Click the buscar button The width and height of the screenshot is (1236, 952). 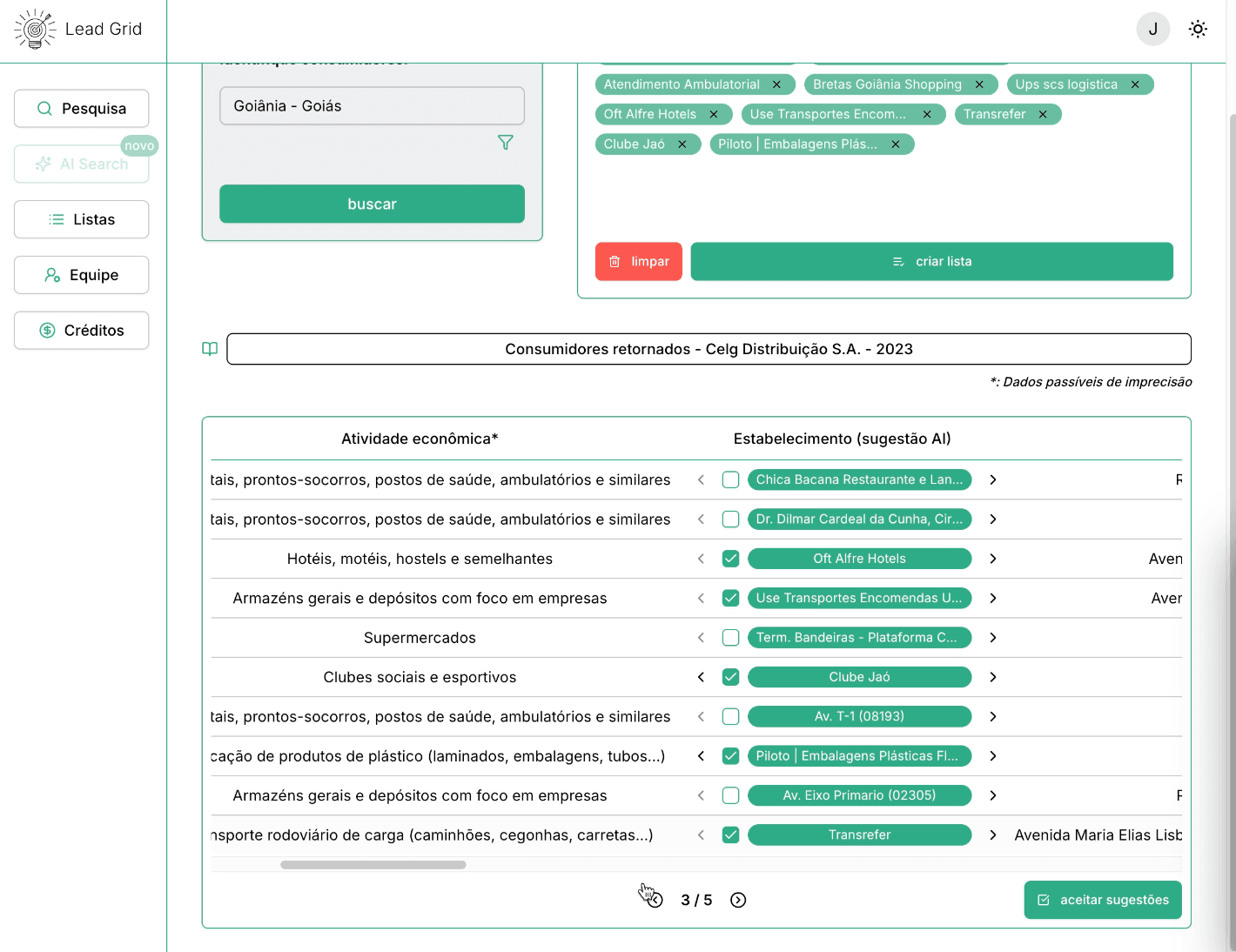tap(372, 204)
